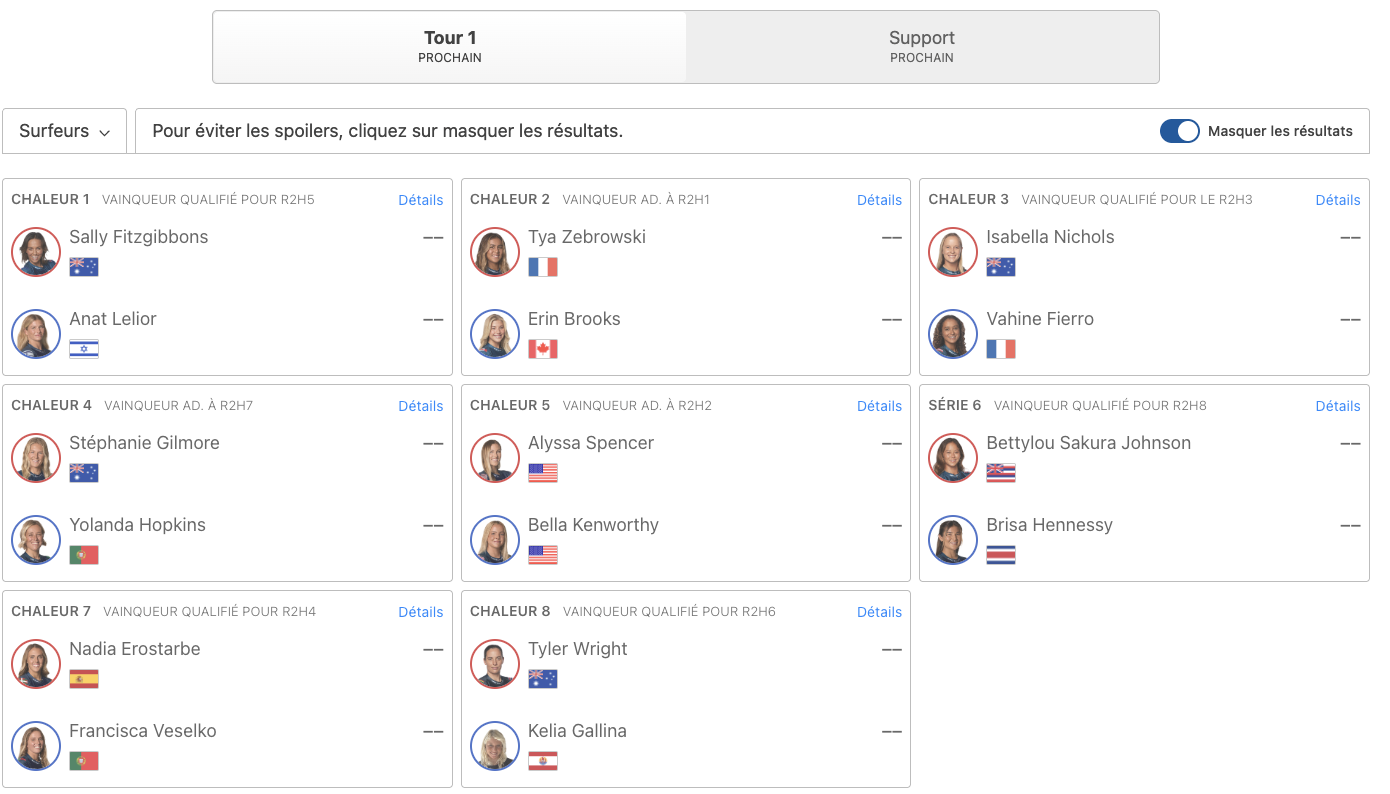
Task: Select Alyssa Spencer's name in Chaleur 5
Action: pos(591,443)
